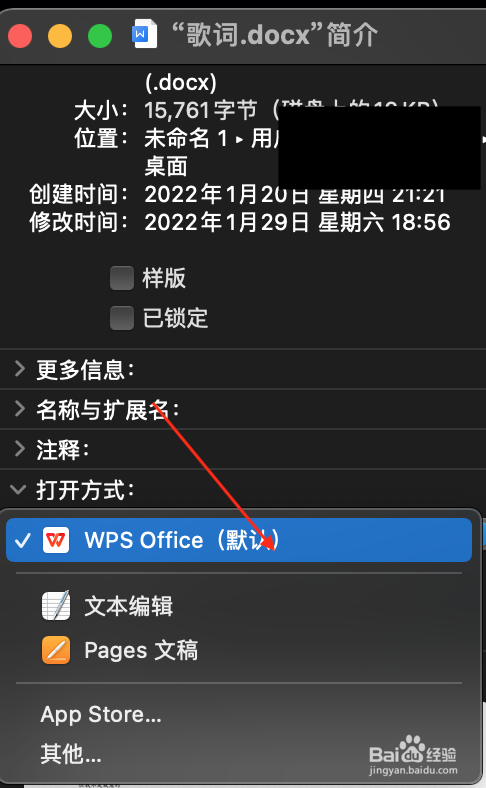Image resolution: width=486 pixels, height=788 pixels.
Task: Choose 文本编辑 from open-with list
Action: 129,606
